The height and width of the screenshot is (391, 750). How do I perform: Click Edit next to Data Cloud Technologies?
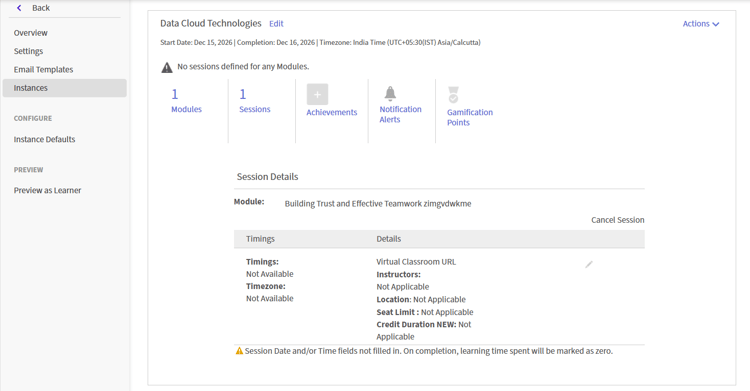pos(276,23)
